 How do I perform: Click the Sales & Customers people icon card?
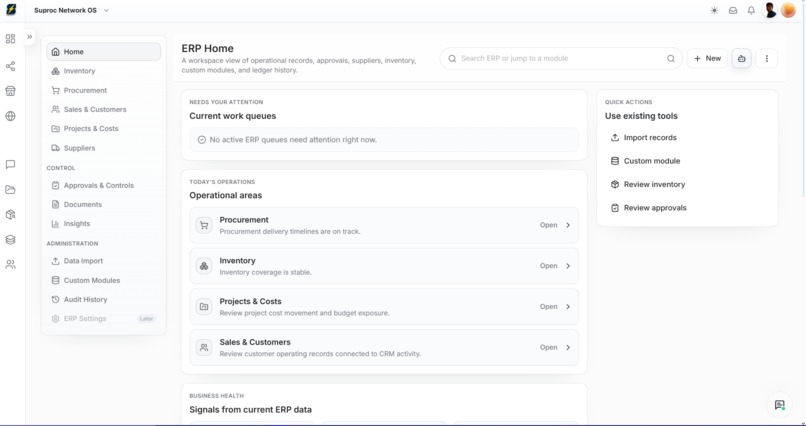coord(204,347)
